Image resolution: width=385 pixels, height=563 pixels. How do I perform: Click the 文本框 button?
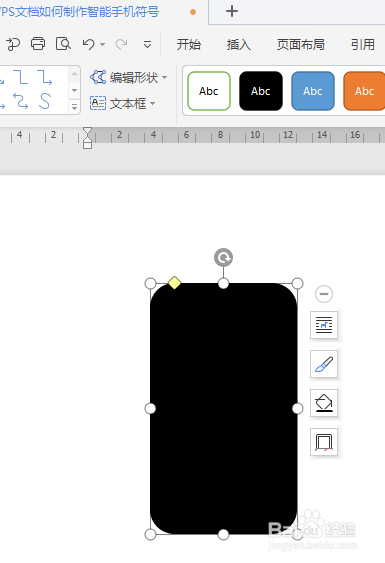point(118,103)
